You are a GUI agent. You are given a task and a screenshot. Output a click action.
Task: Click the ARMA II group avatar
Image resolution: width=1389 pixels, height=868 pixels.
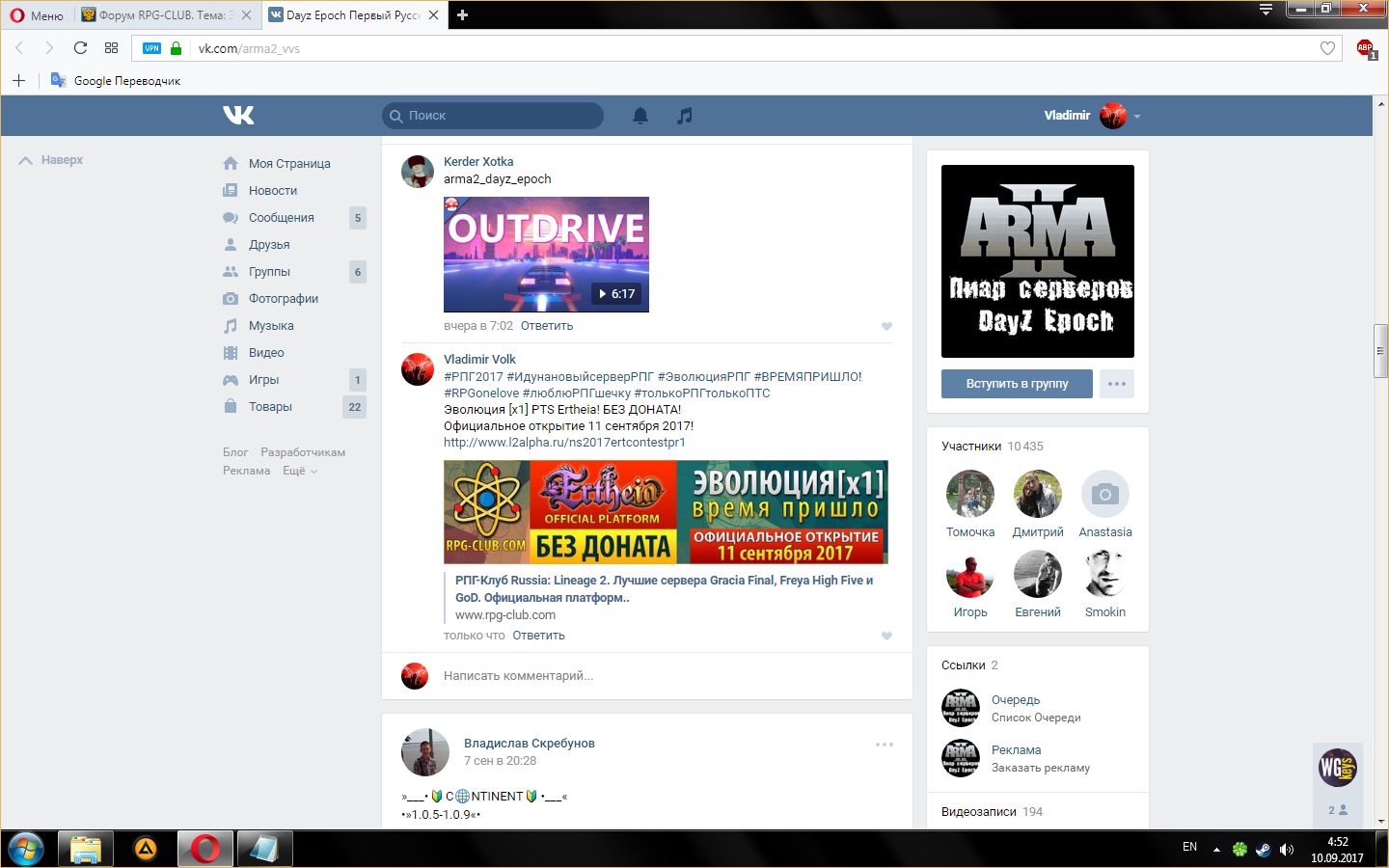click(x=1038, y=261)
